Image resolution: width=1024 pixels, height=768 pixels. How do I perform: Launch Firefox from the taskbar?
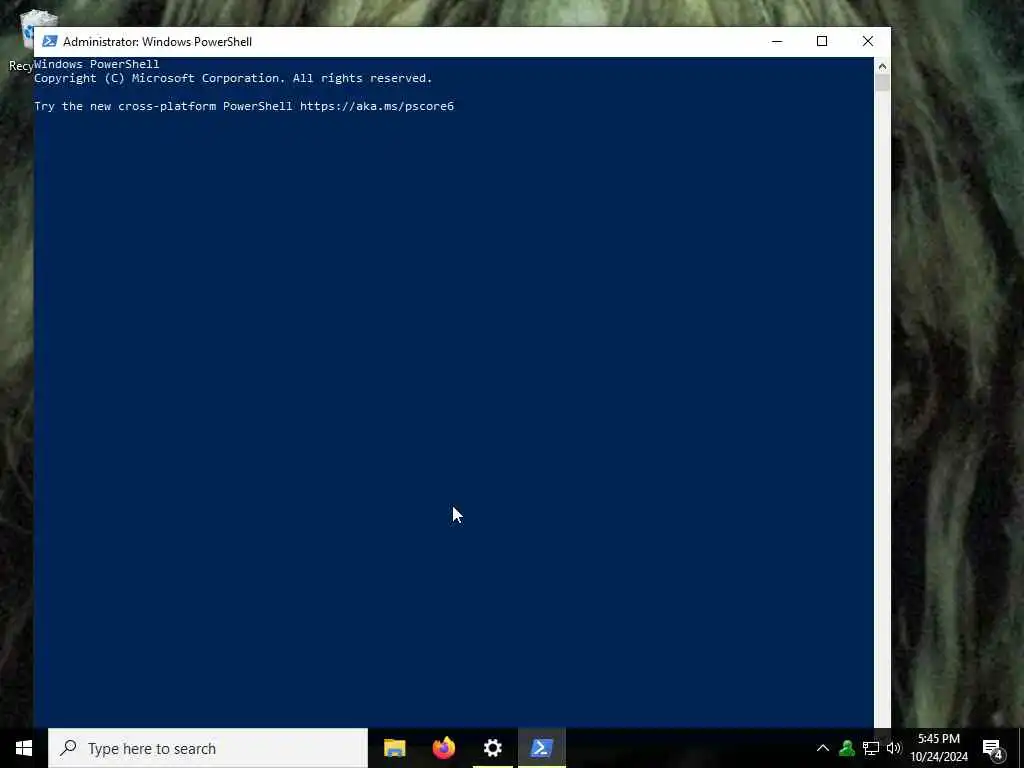(443, 748)
